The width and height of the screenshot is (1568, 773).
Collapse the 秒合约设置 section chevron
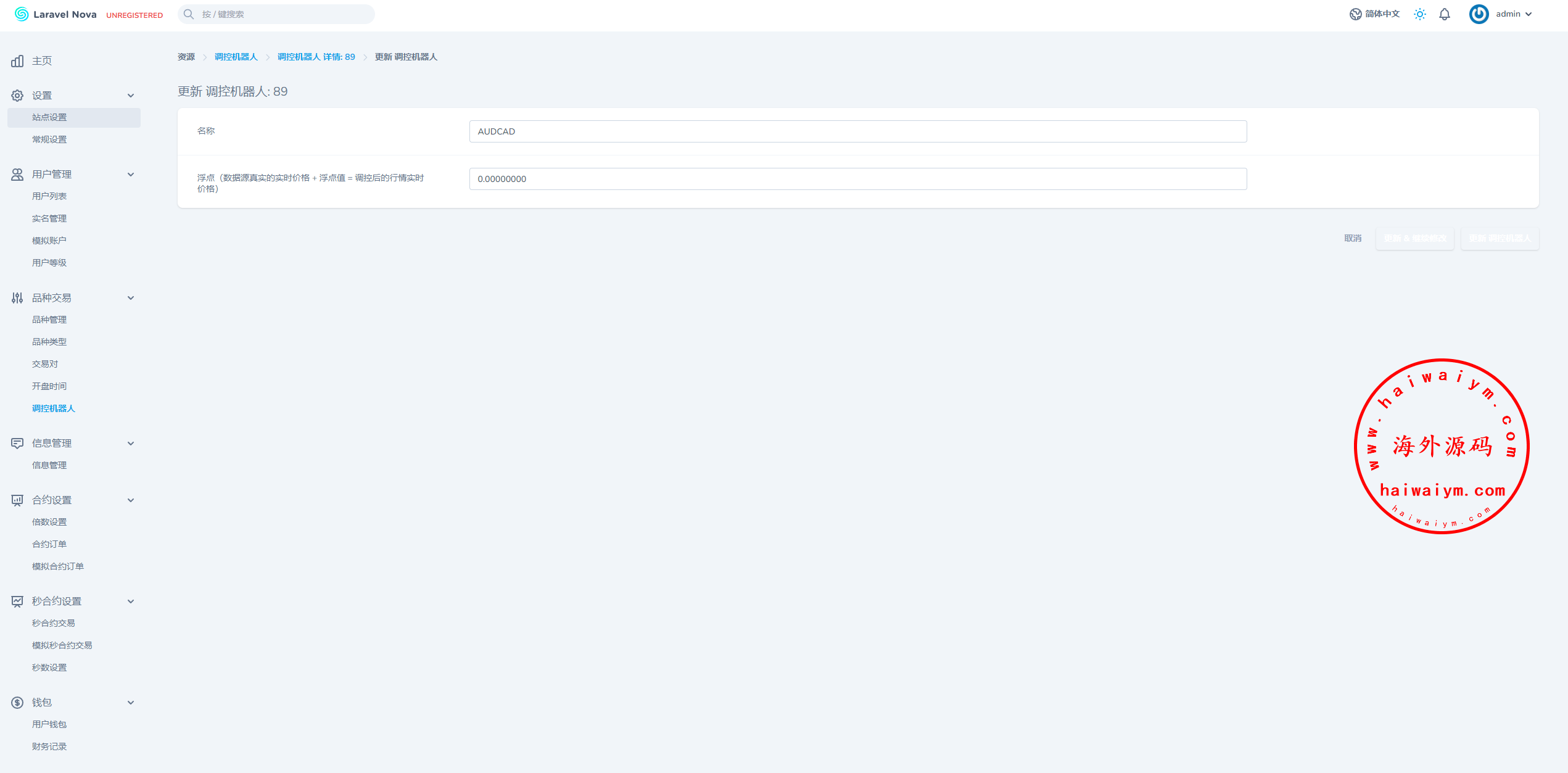point(131,601)
